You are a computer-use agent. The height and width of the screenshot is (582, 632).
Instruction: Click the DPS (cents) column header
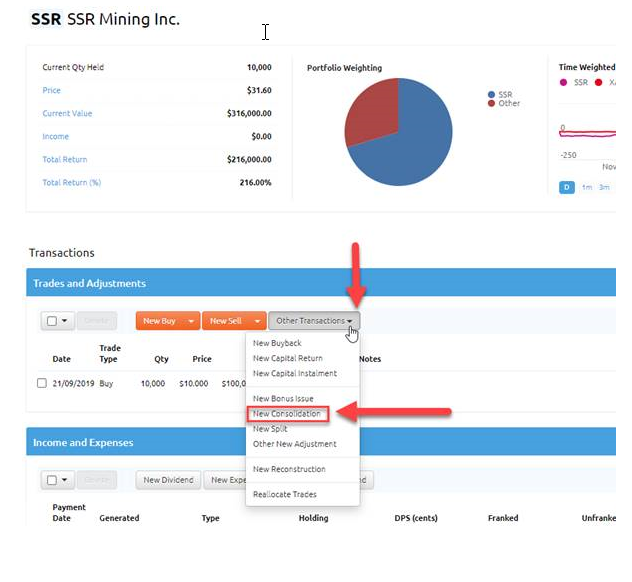point(416,518)
